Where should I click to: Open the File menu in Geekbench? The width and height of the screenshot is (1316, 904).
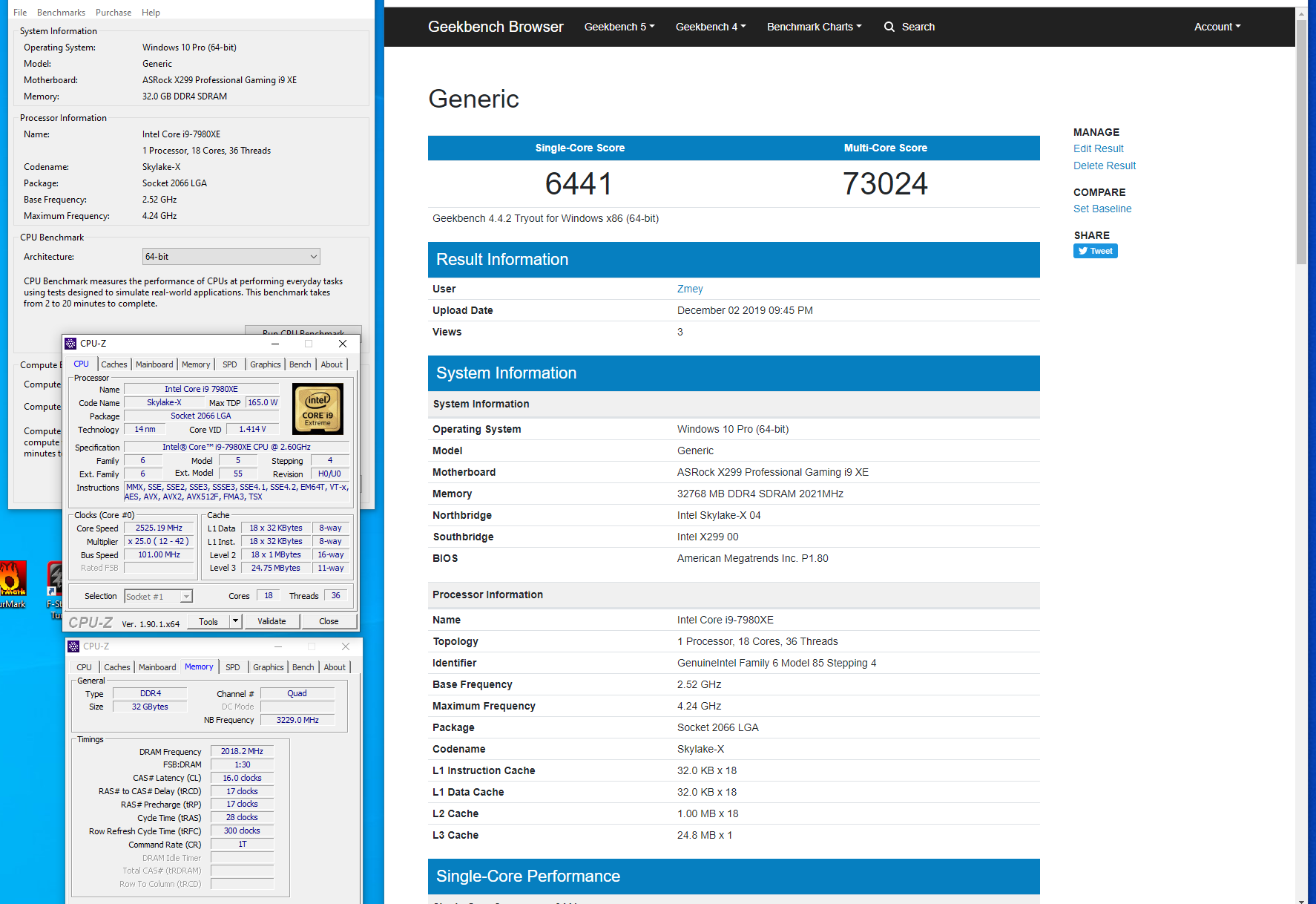coord(20,13)
